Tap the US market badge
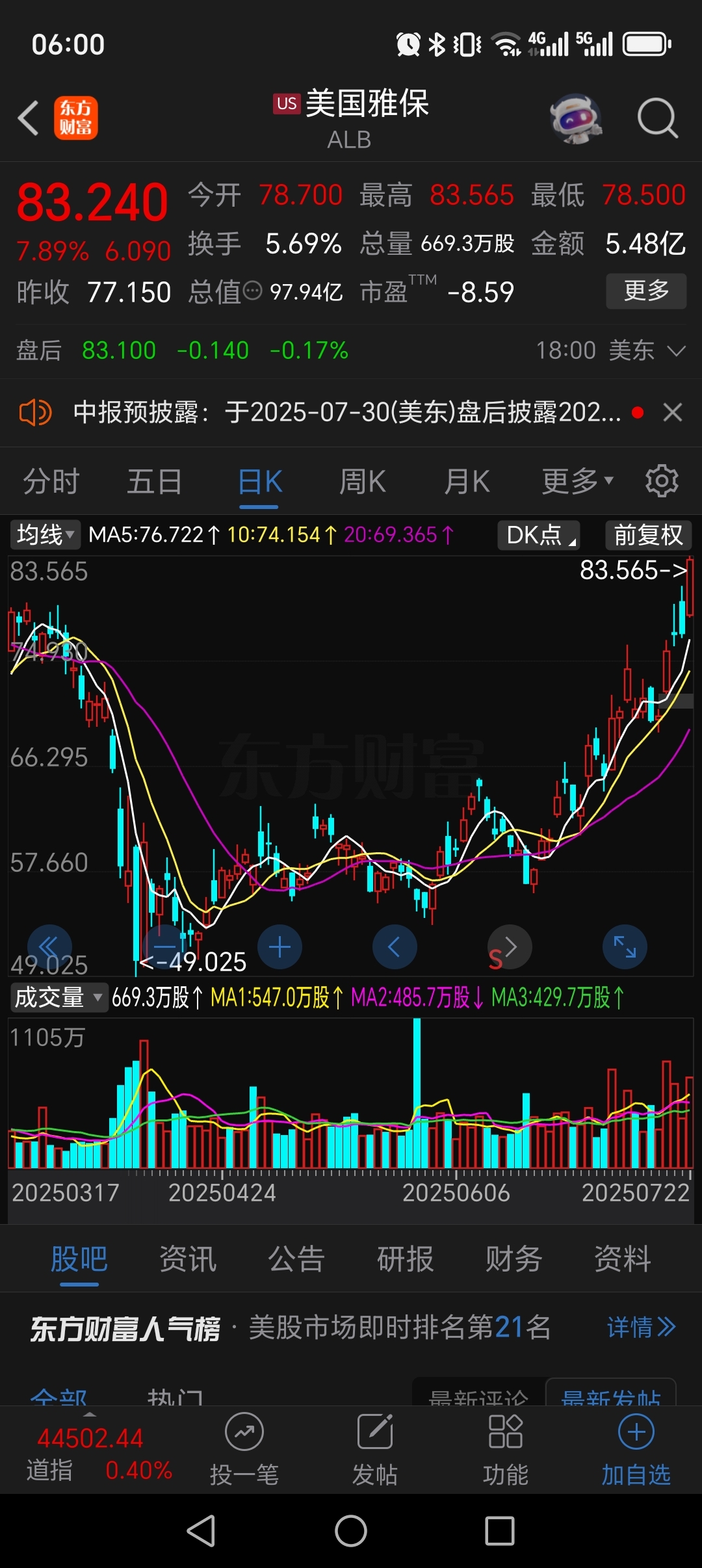The height and width of the screenshot is (1568, 702). [x=287, y=103]
